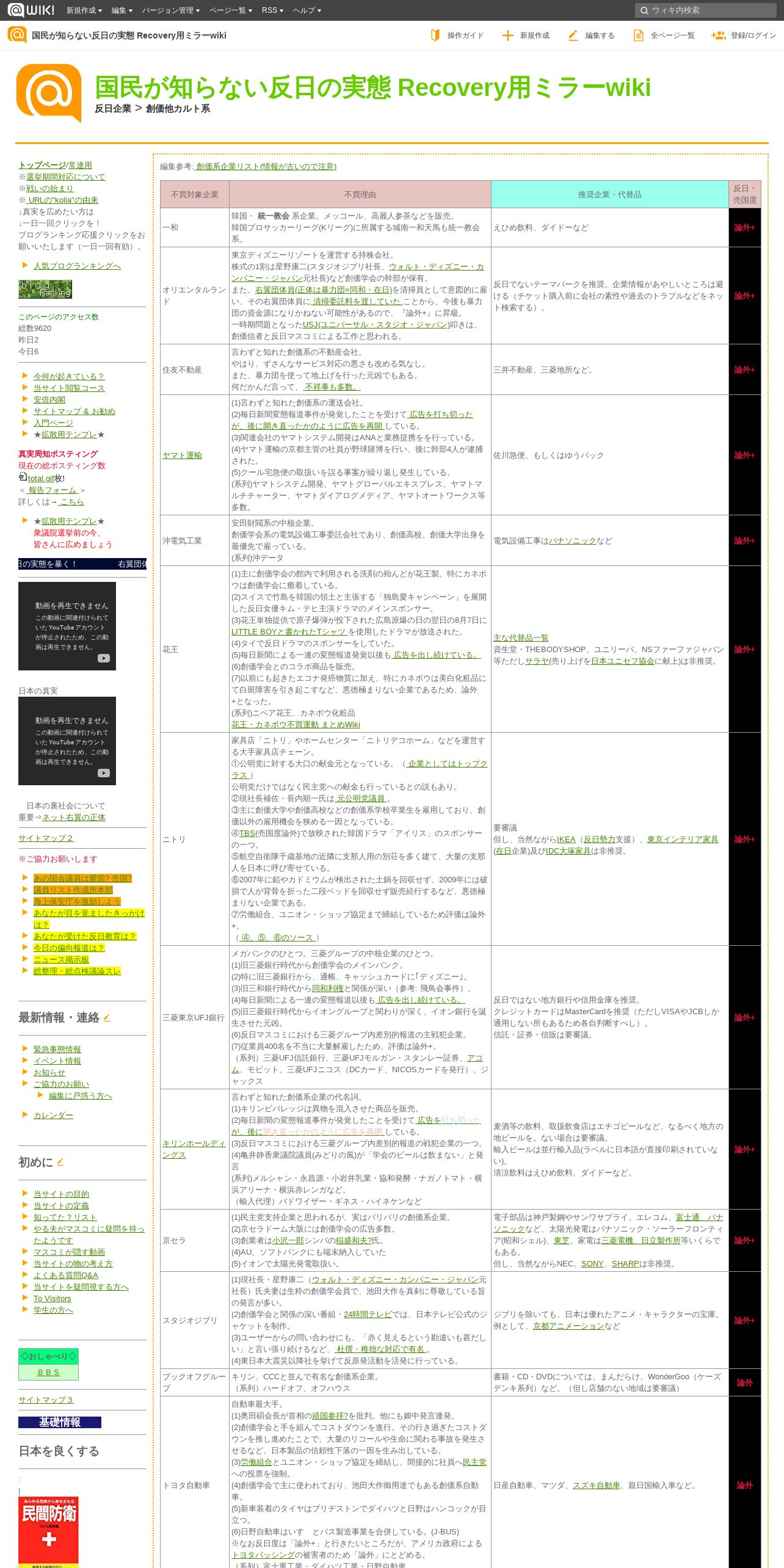Open the ネット右翼の正体 link

tap(73, 817)
